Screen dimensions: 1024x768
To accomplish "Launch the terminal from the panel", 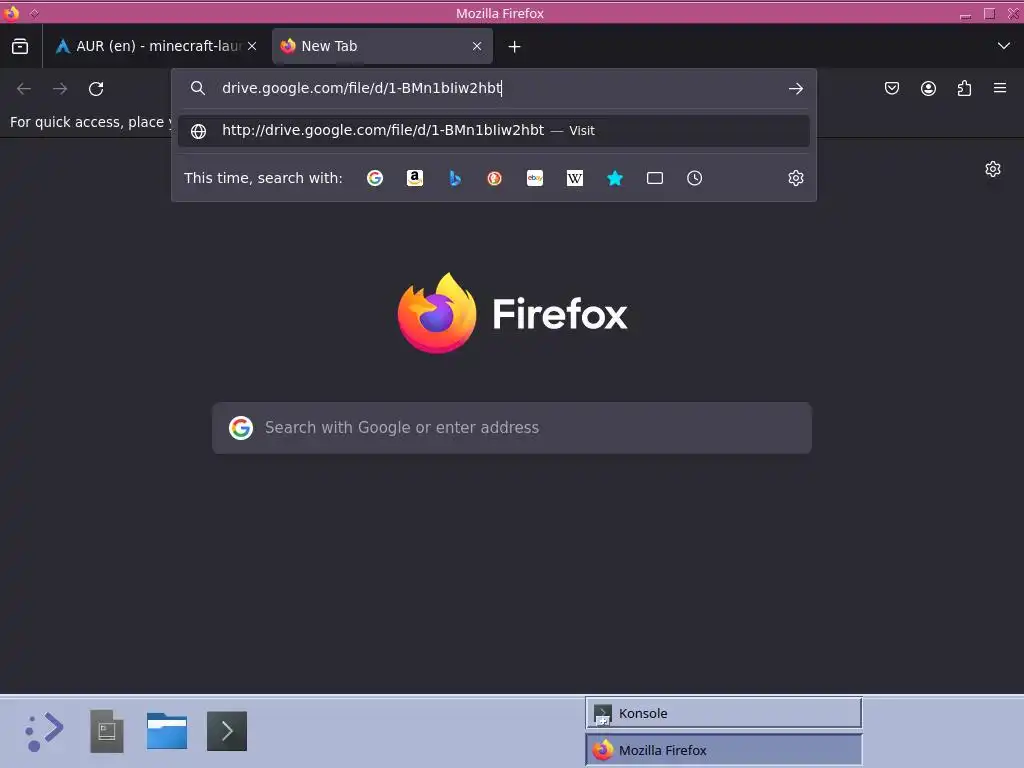I will (227, 731).
